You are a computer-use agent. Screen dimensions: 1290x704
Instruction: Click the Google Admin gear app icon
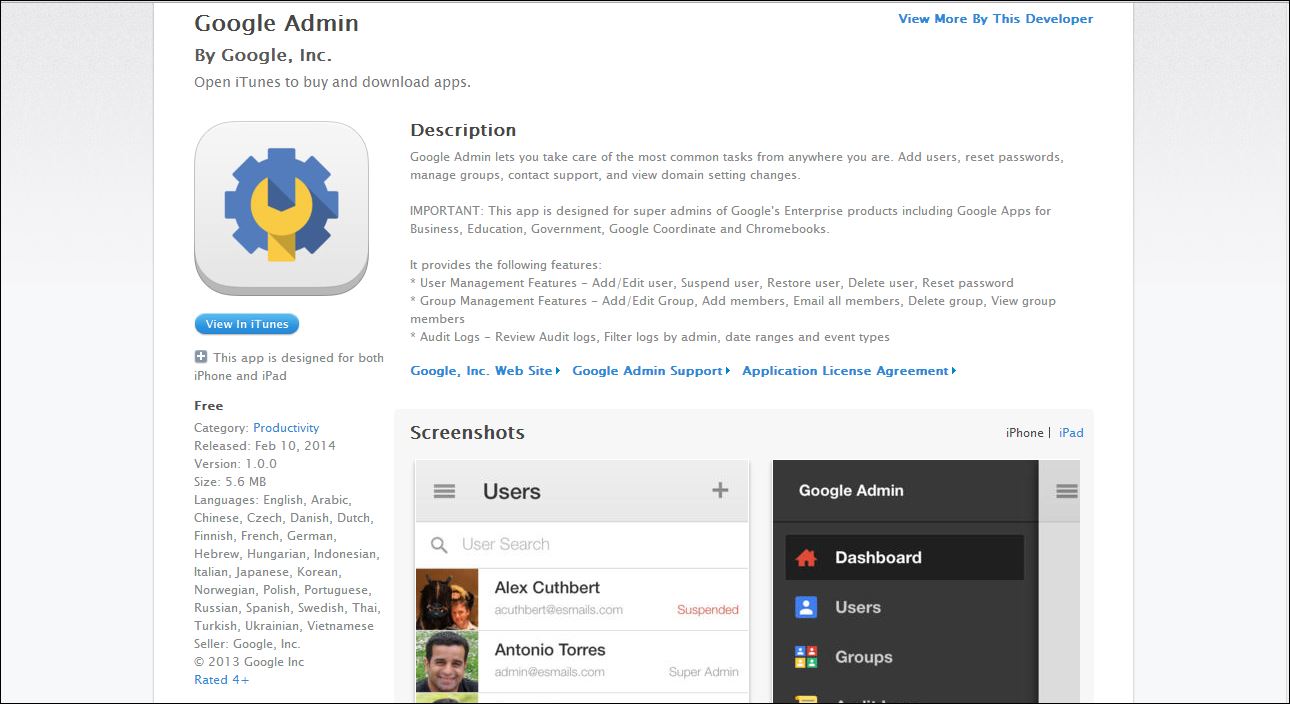(281, 208)
